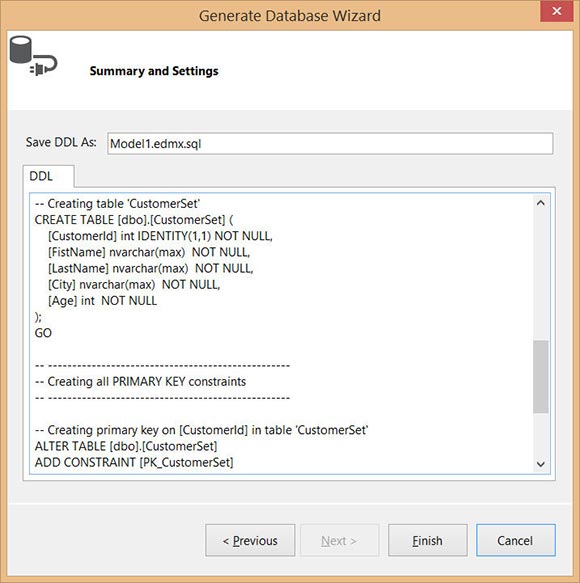The width and height of the screenshot is (580, 583).
Task: Click the ADD CONSTRAINT PK_CustomerSet line
Action: pos(134,462)
